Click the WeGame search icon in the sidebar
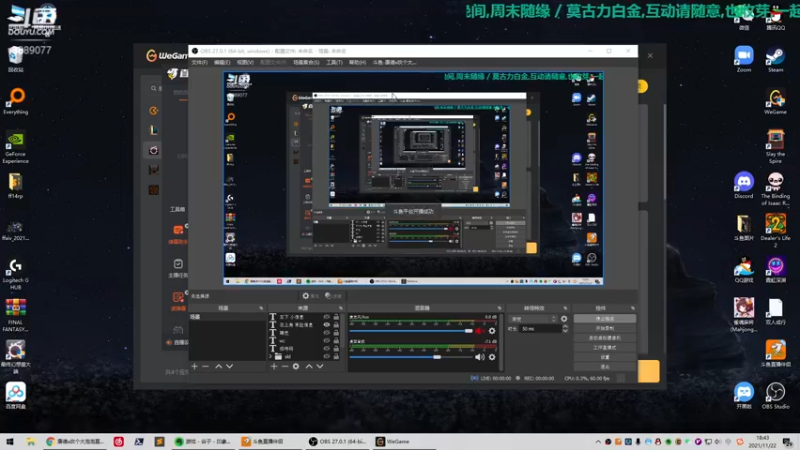Screen dimensions: 800x450 tap(154, 88)
